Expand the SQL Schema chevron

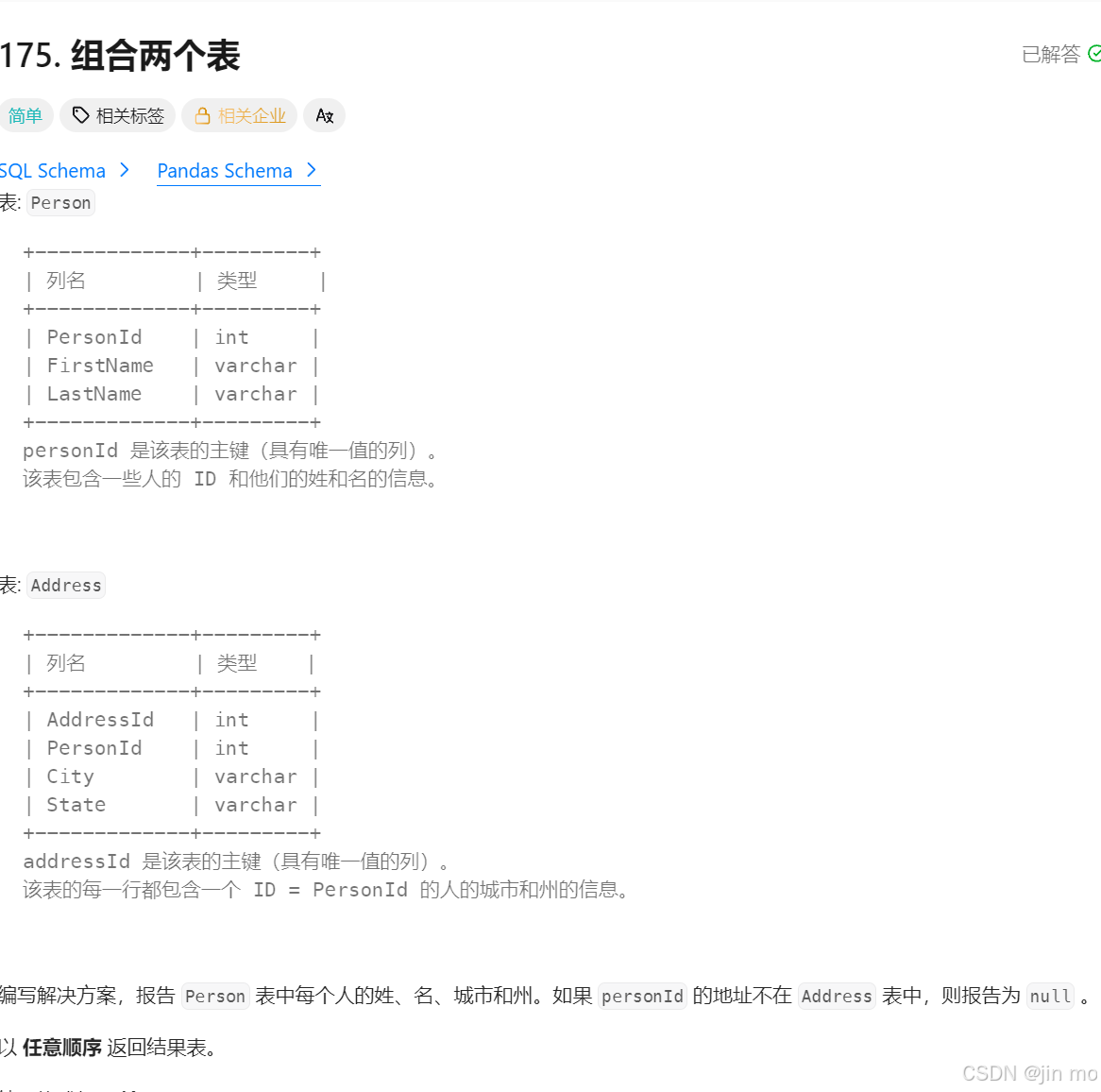click(x=125, y=170)
